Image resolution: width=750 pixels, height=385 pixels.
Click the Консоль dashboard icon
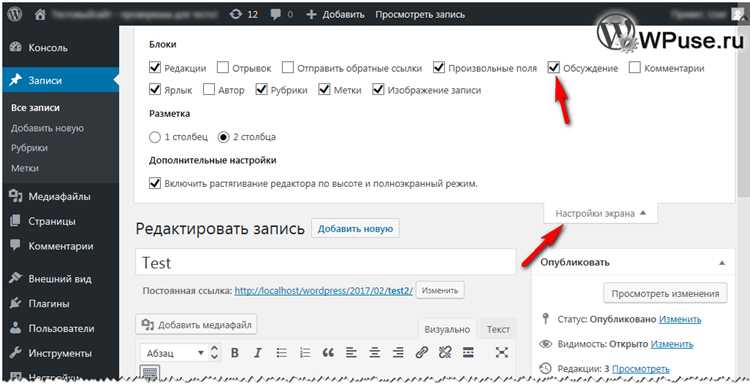(16, 48)
